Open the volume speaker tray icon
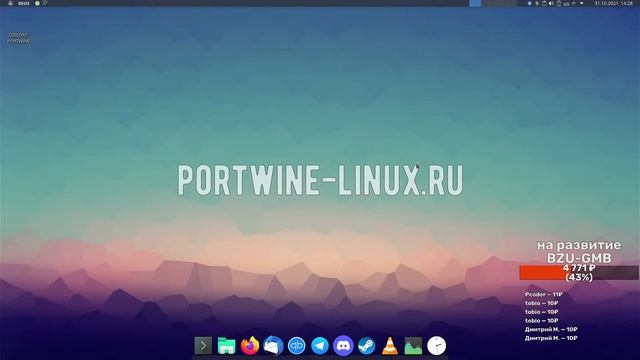This screenshot has height=360, width=640. pos(551,3)
